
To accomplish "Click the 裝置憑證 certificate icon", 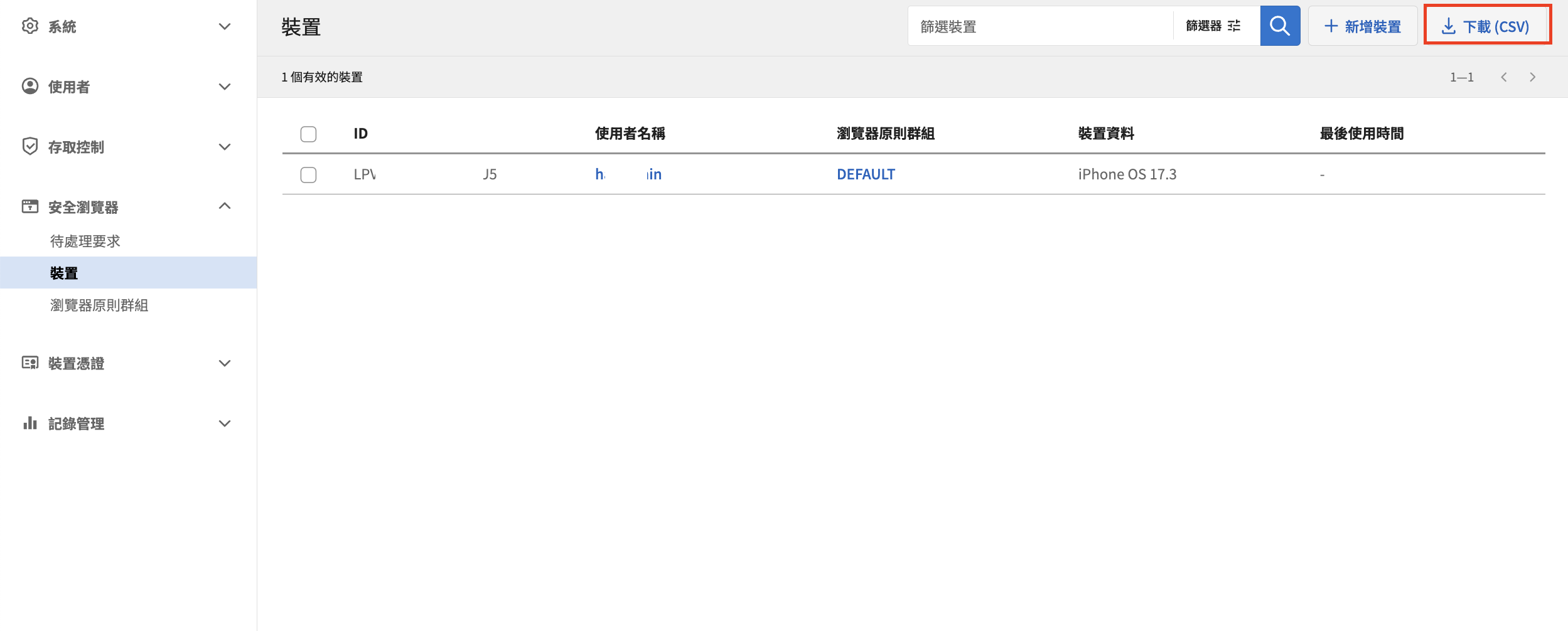I will click(x=30, y=363).
